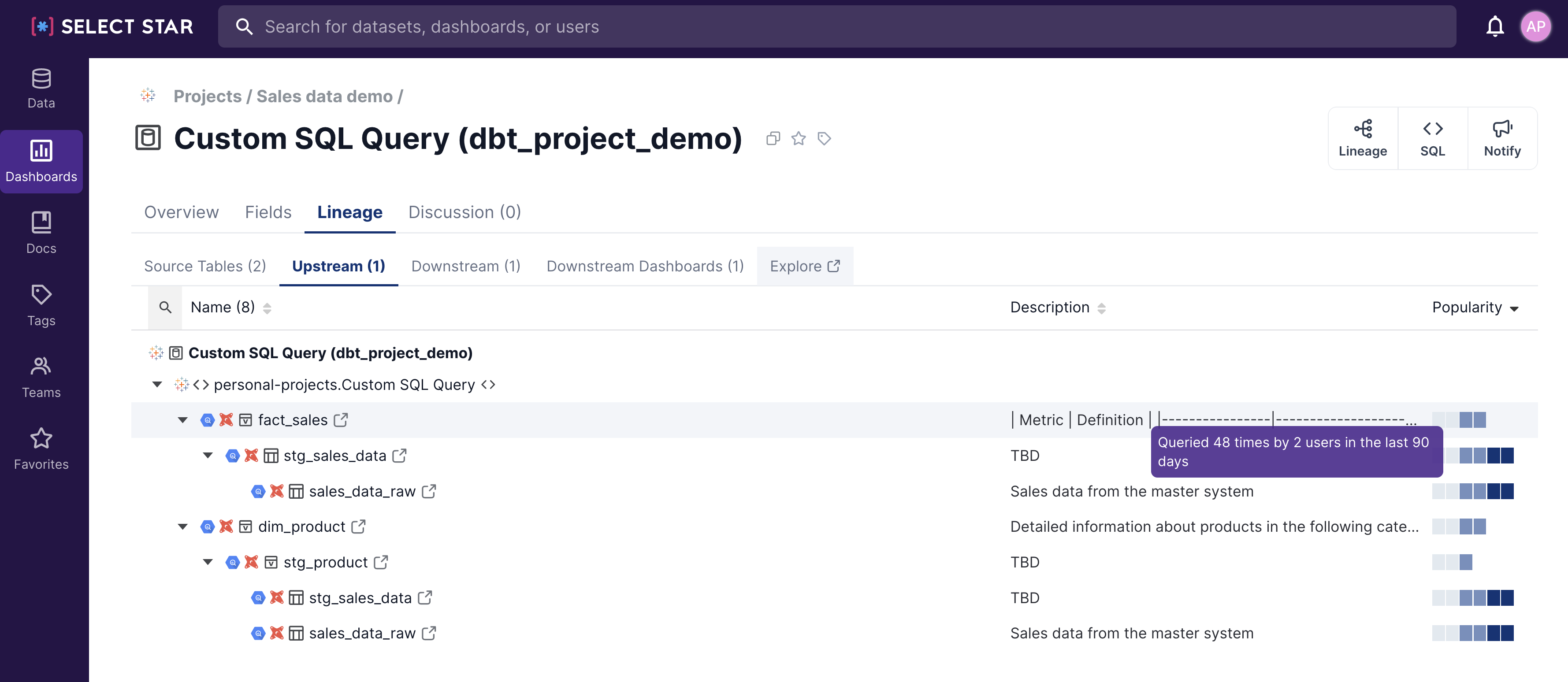The height and width of the screenshot is (682, 1568).
Task: Click the Tableau icon next to breadcrumb
Action: 148,96
